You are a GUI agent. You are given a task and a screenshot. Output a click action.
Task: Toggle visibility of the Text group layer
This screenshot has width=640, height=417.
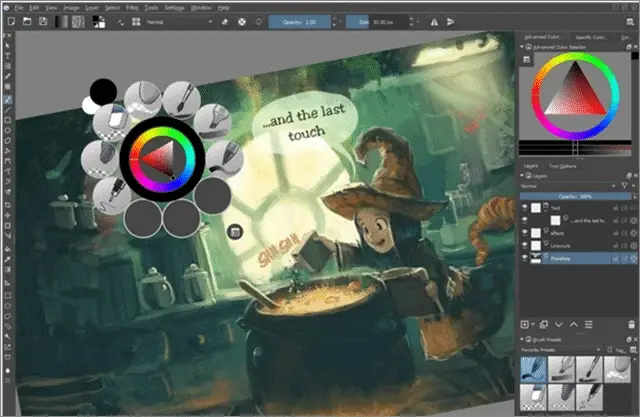525,207
